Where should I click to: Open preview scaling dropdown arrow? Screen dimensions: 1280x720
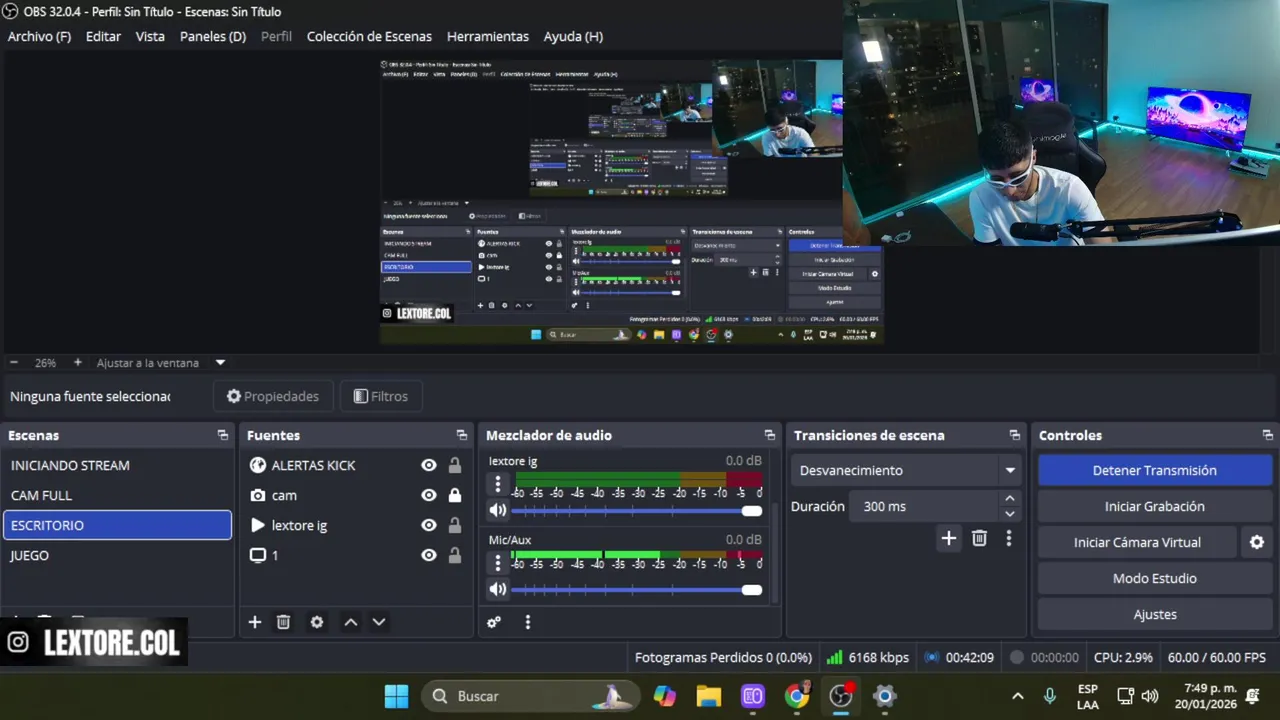tap(221, 362)
